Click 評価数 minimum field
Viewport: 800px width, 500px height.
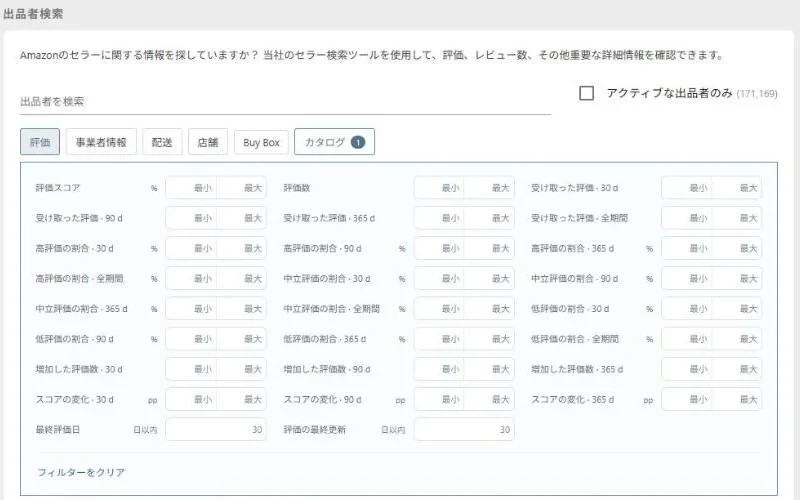(439, 188)
